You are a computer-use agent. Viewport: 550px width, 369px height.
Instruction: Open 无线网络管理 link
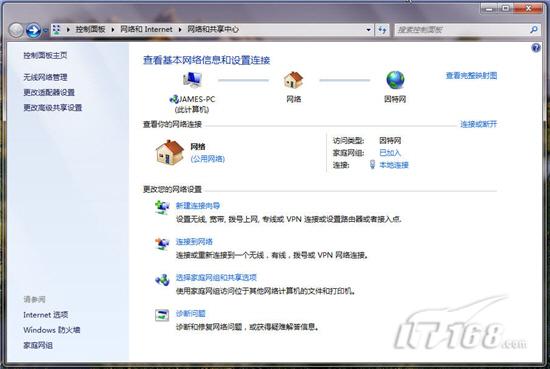(45, 77)
